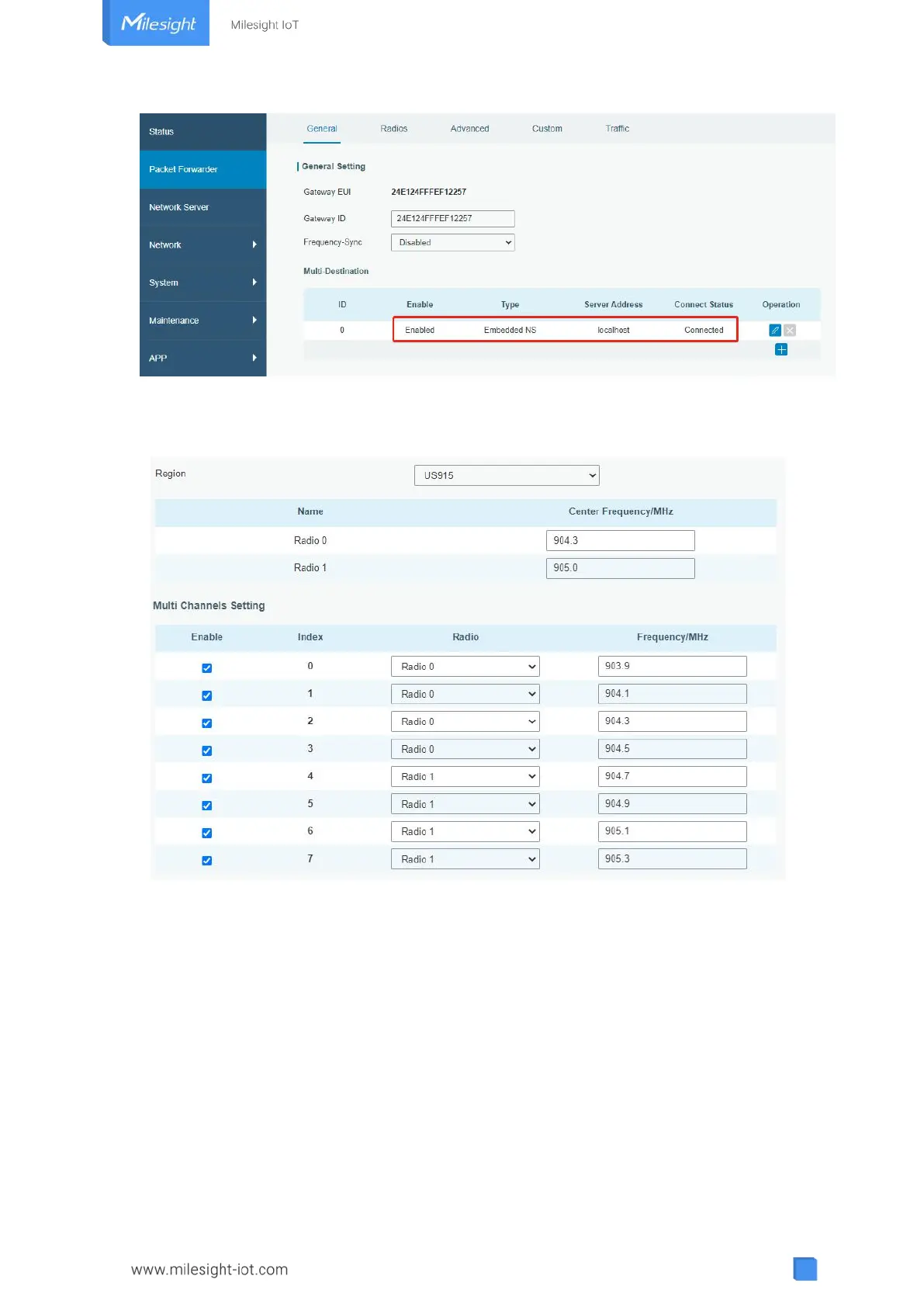
Task: Open the www.milesight-iot.com link
Action: (x=209, y=1270)
